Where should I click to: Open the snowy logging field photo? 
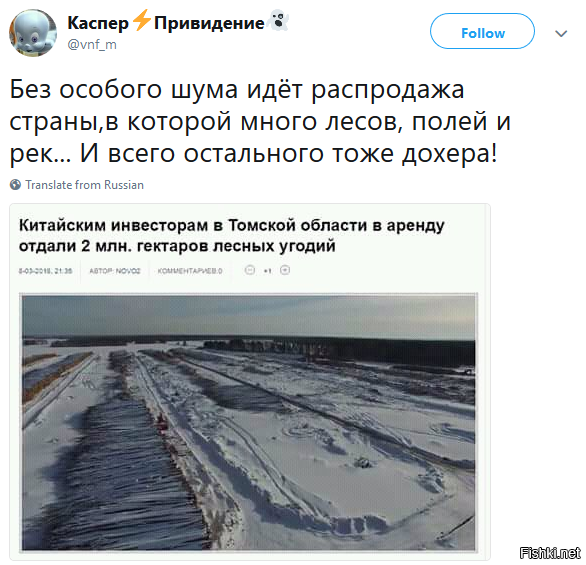[249, 422]
